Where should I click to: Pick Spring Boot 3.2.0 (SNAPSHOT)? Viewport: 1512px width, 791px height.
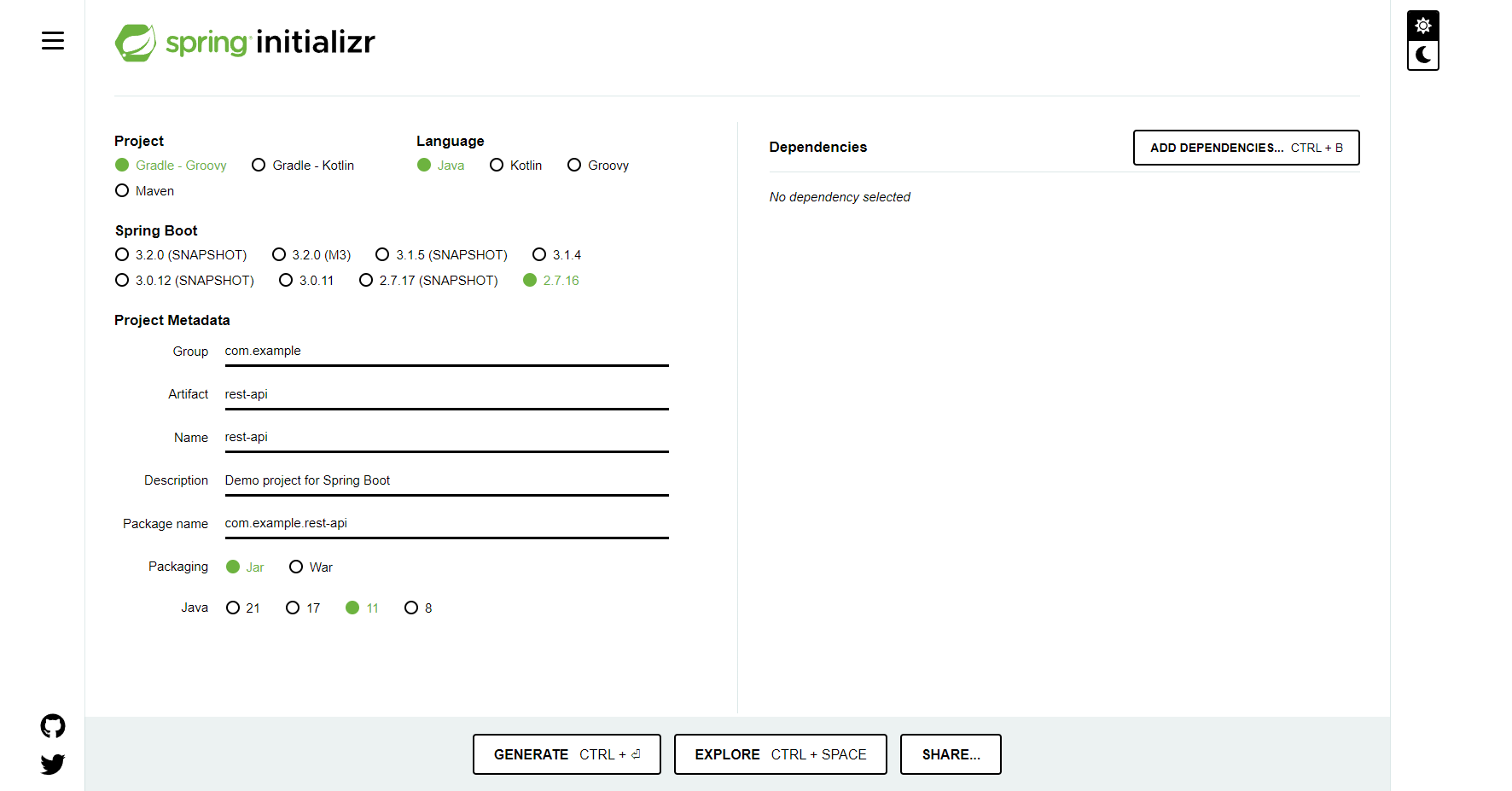coord(181,255)
